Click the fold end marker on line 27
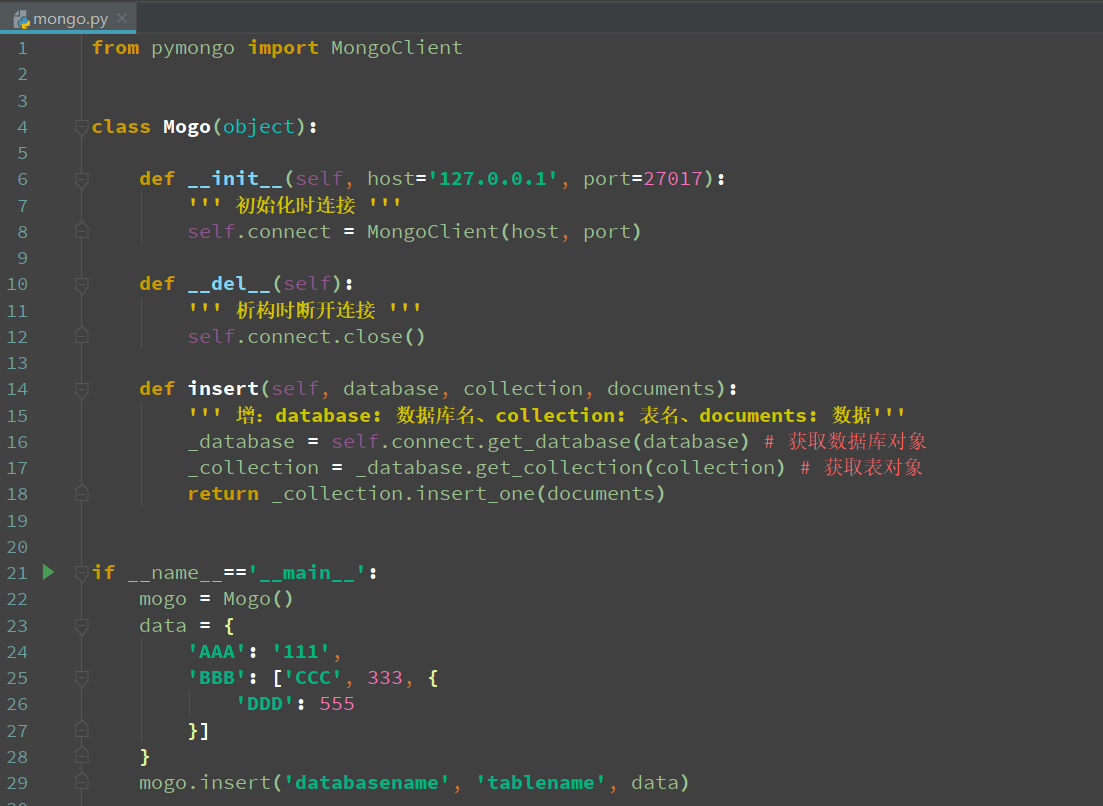This screenshot has width=1103, height=806. coord(82,729)
